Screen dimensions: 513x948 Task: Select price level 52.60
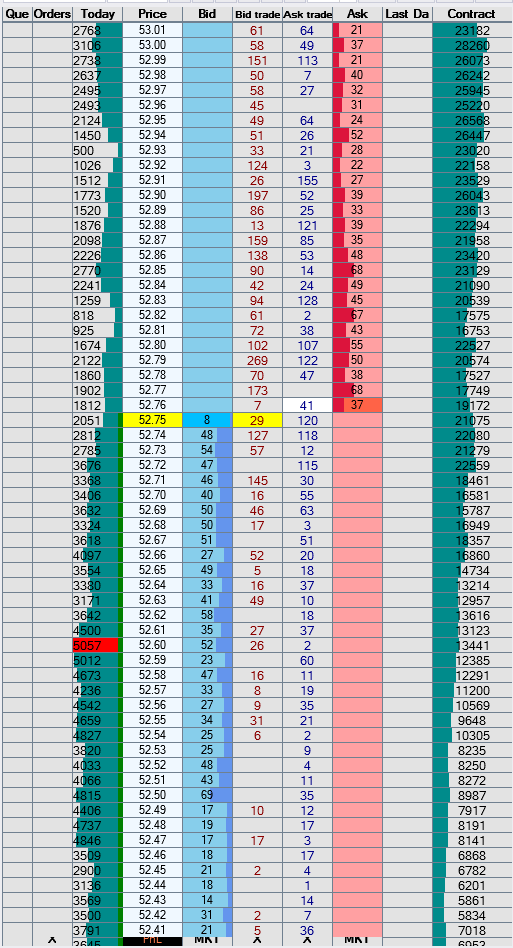(x=152, y=645)
